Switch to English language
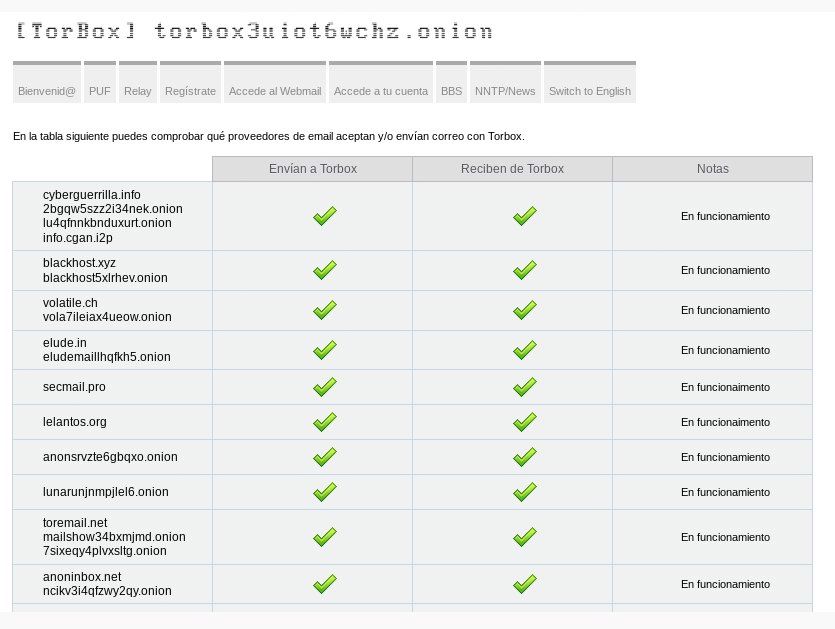835x629 pixels. (590, 91)
